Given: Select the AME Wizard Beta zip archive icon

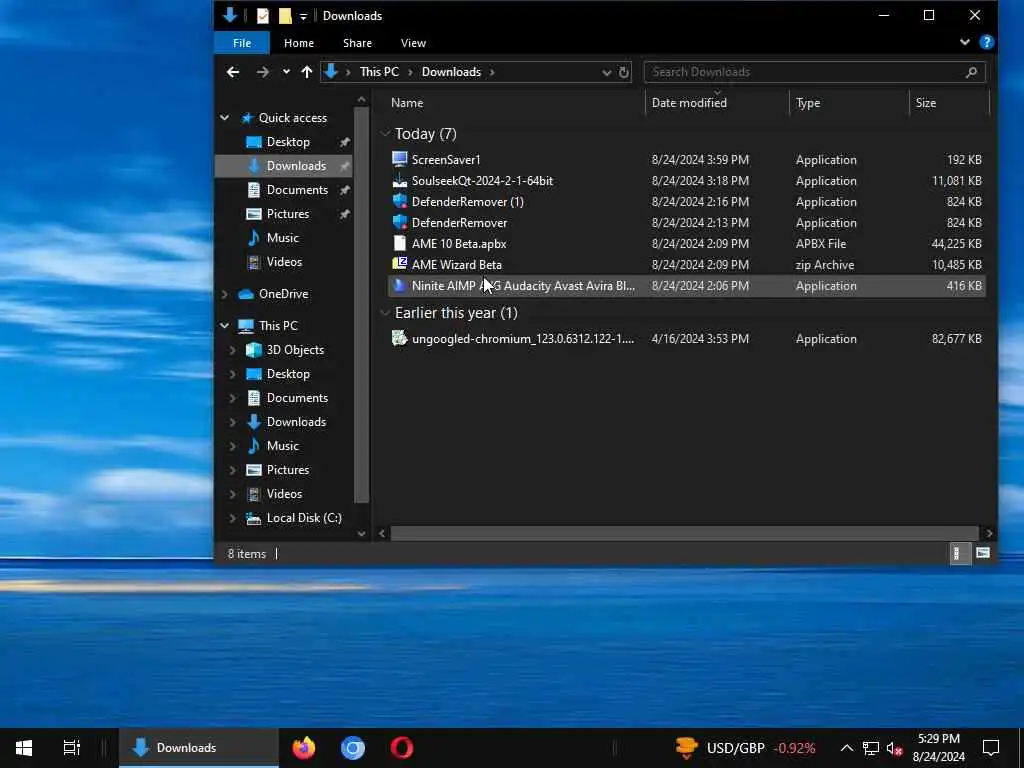Looking at the screenshot, I should (400, 264).
